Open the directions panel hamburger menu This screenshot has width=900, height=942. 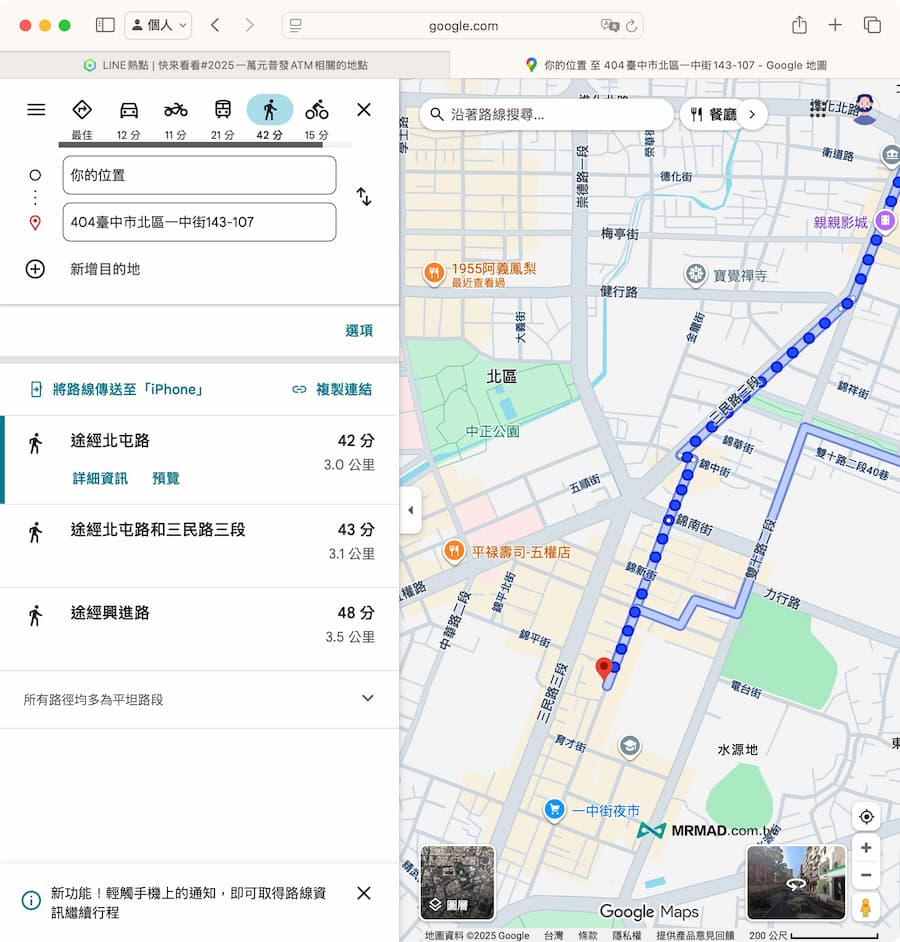click(x=36, y=110)
